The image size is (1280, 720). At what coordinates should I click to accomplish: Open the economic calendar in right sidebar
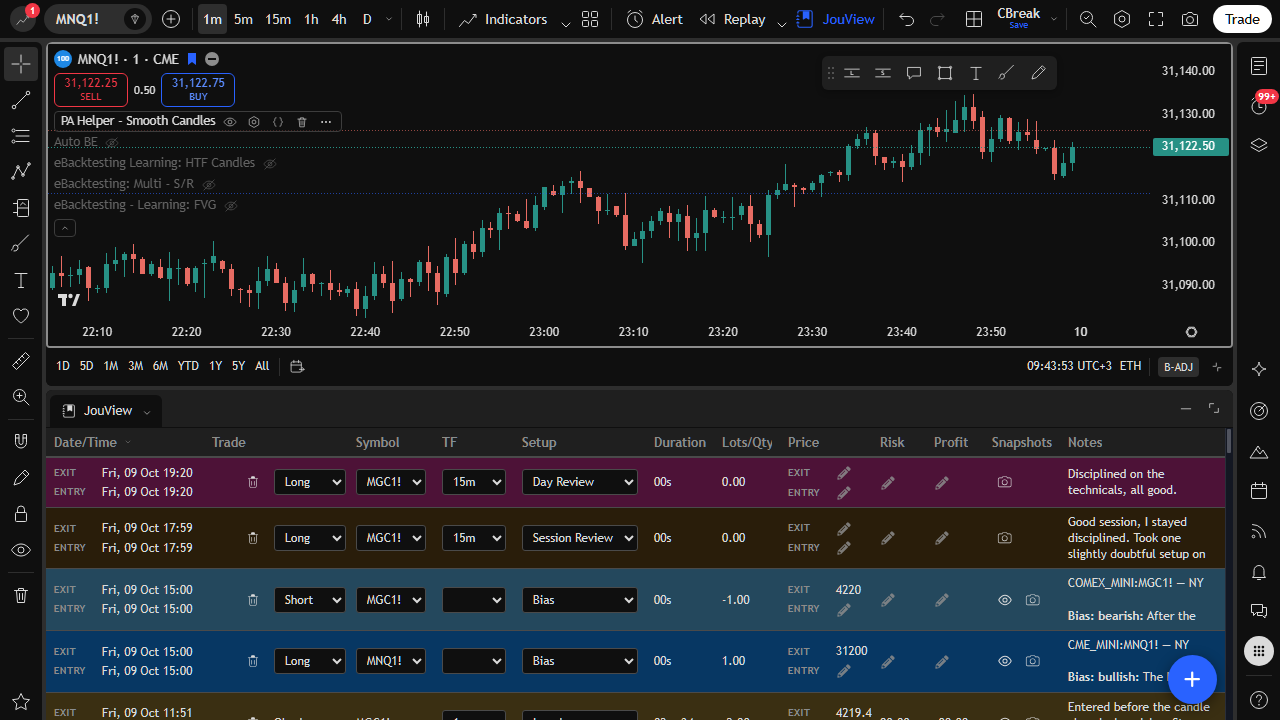pyautogui.click(x=1259, y=491)
